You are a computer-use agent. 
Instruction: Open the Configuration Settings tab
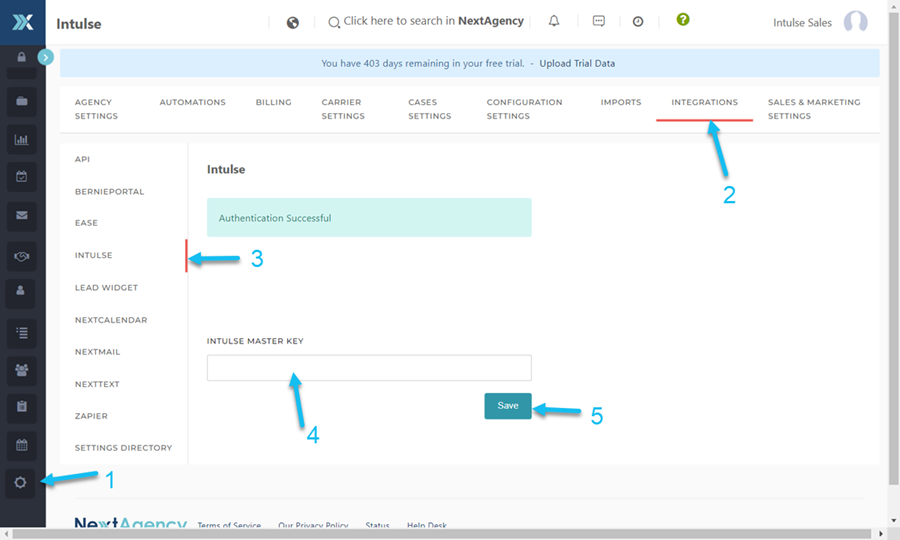[525, 109]
